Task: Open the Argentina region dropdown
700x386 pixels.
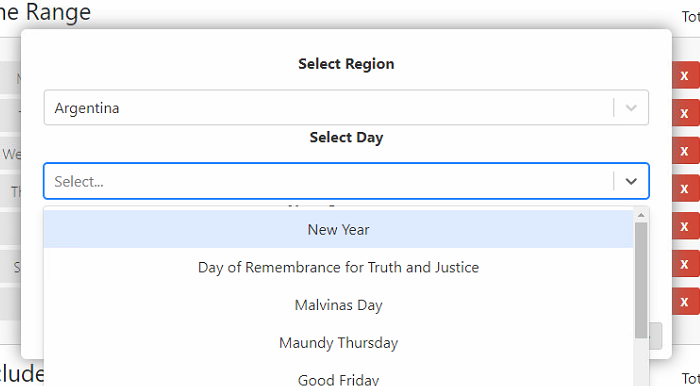Action: 346,108
